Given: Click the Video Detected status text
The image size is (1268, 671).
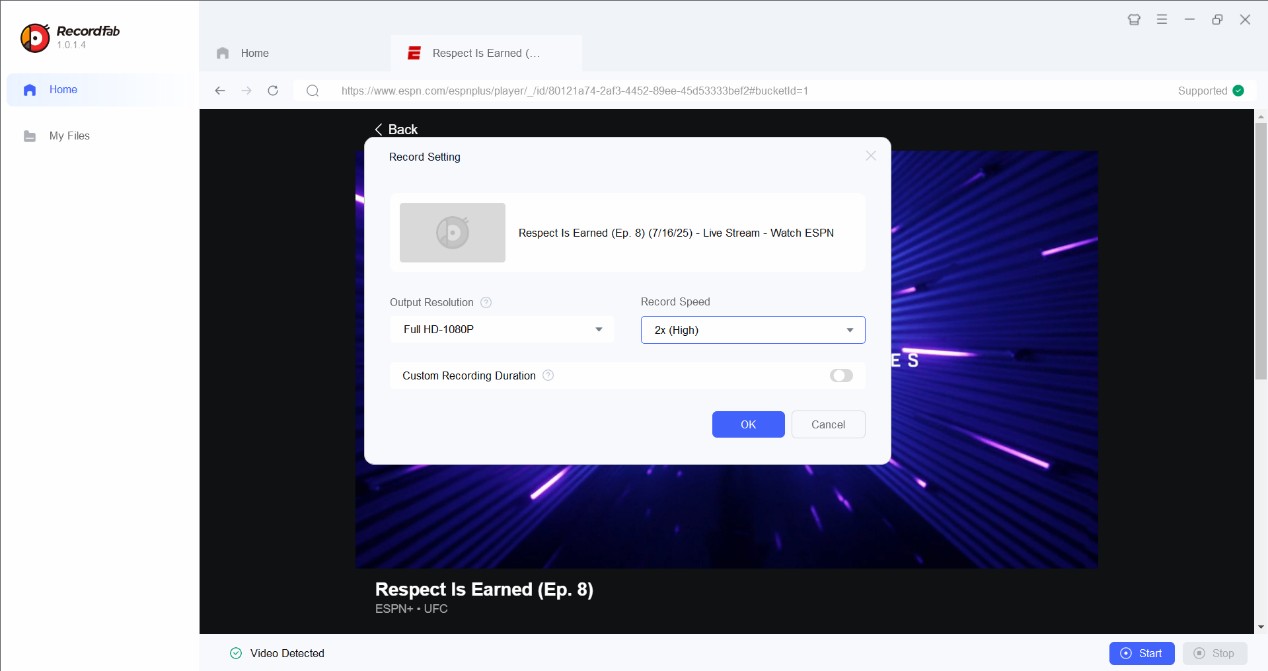Looking at the screenshot, I should (286, 653).
